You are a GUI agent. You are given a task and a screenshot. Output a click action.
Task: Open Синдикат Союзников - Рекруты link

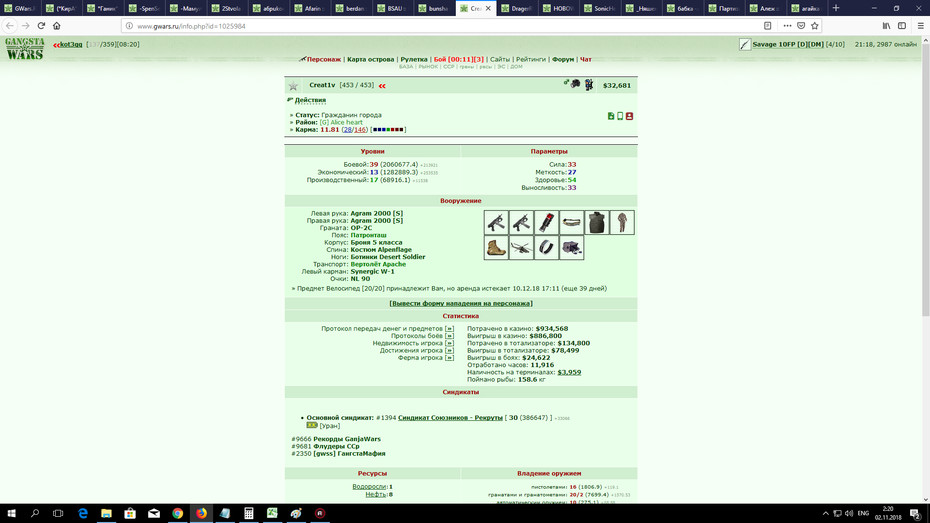450,417
